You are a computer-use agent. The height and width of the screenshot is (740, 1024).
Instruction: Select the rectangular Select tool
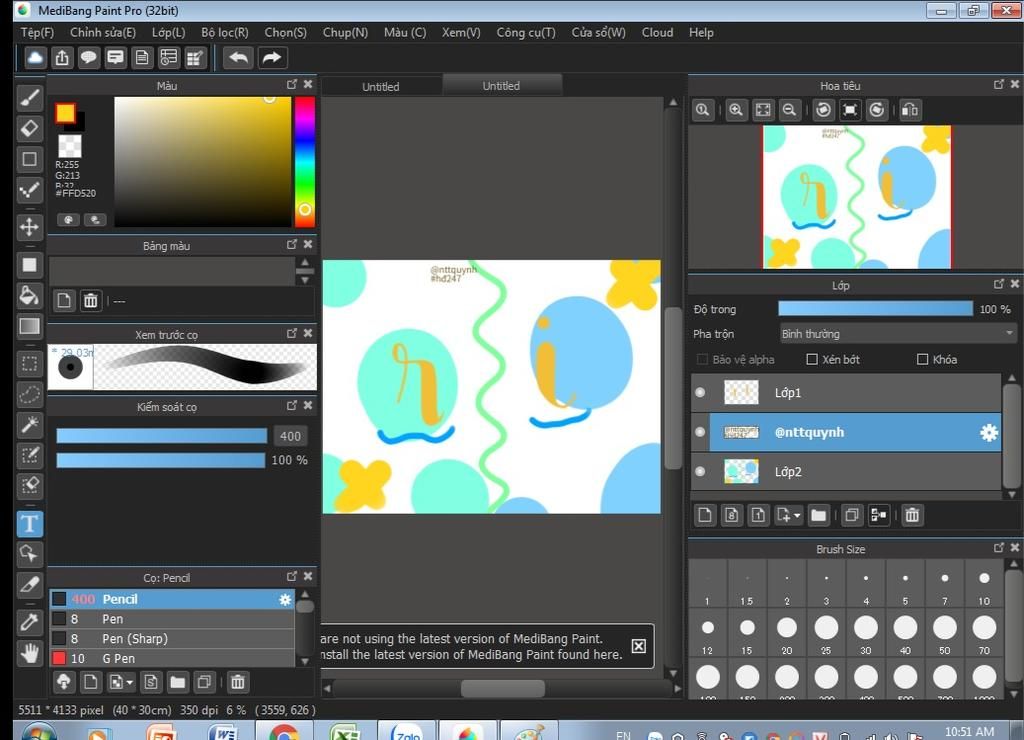coord(29,363)
